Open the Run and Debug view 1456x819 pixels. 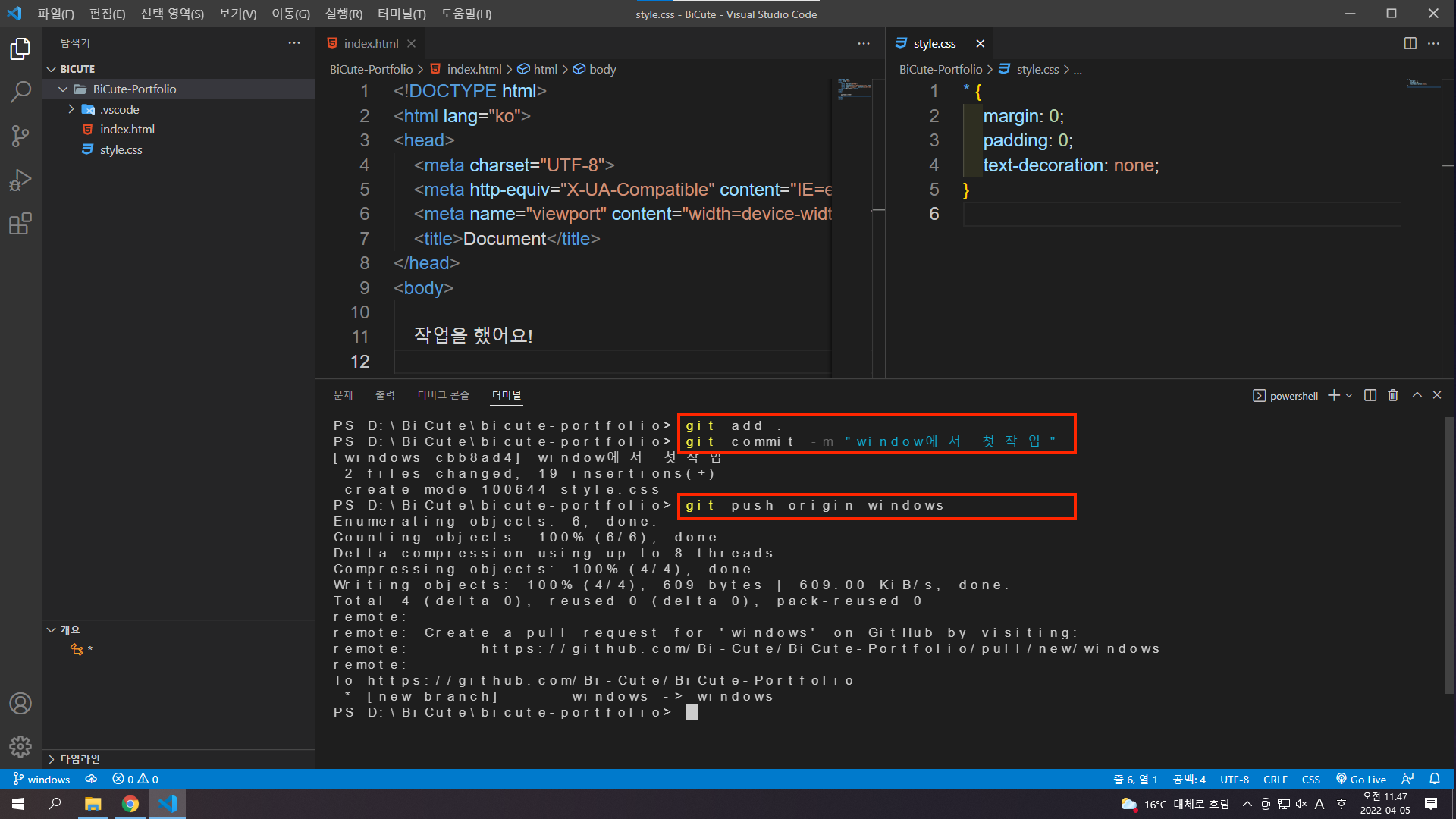[20, 180]
